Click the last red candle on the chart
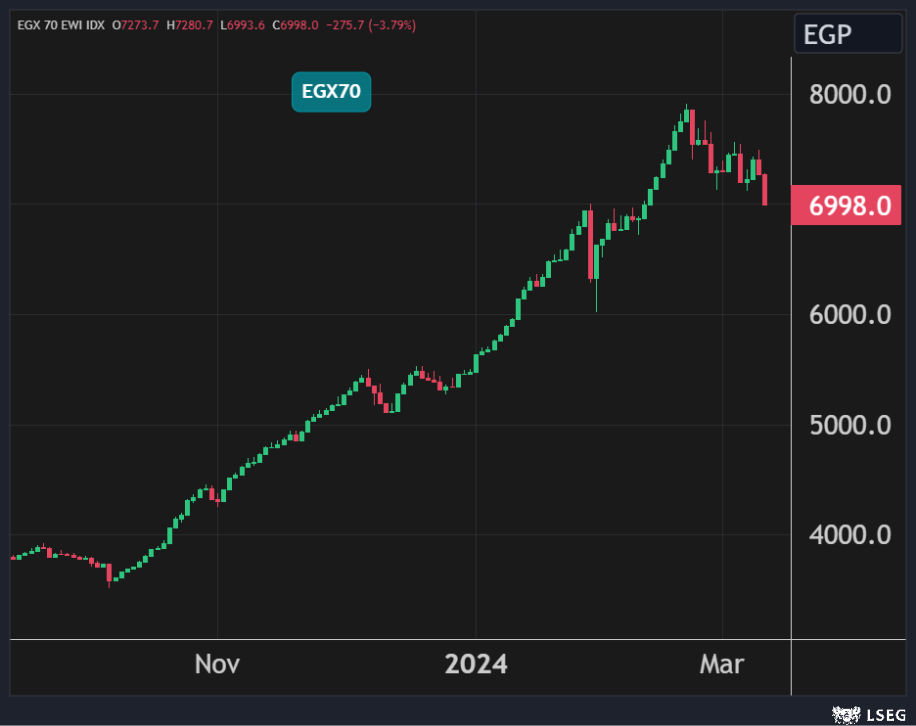This screenshot has height=726, width=916. tap(765, 189)
